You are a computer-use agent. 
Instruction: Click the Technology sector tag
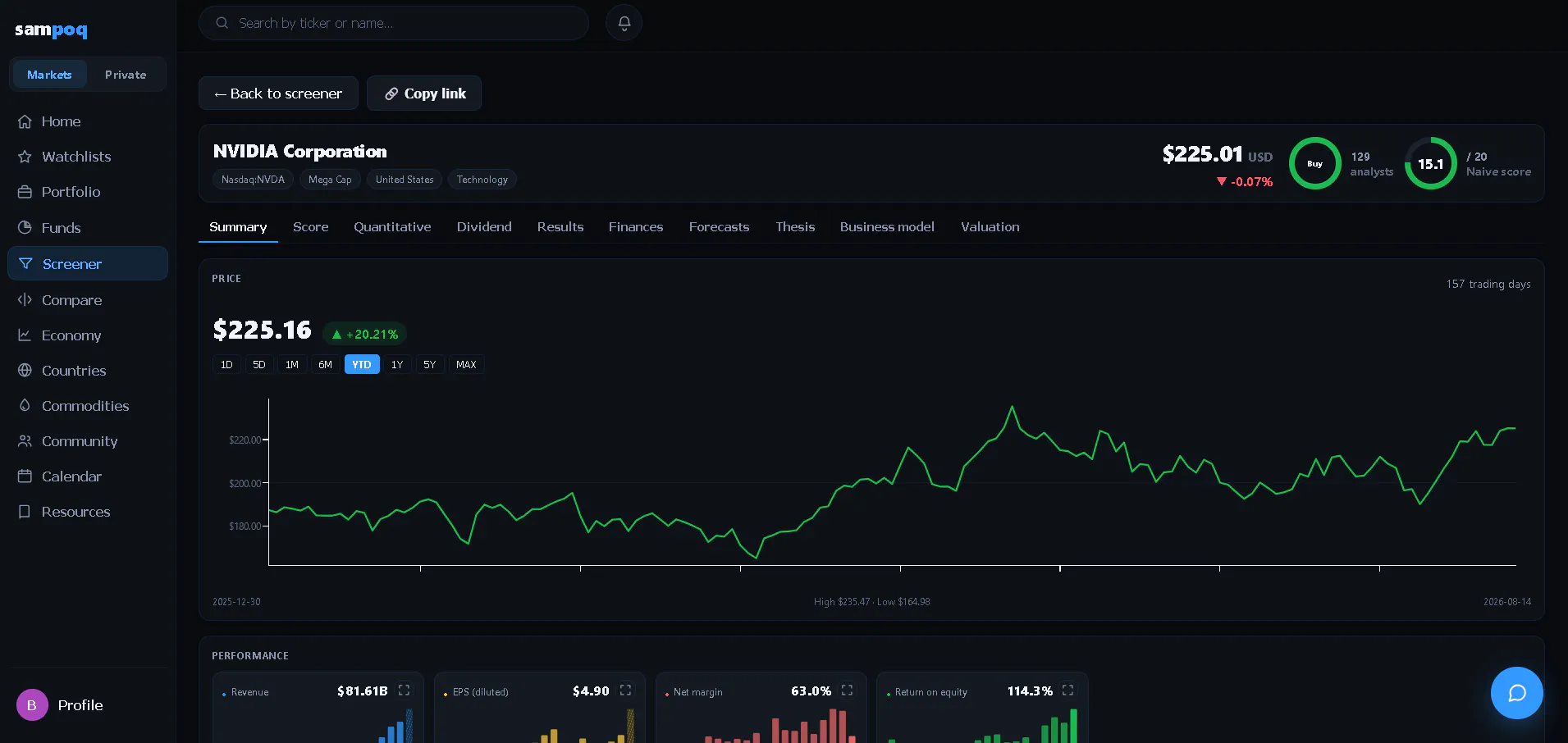click(x=482, y=180)
